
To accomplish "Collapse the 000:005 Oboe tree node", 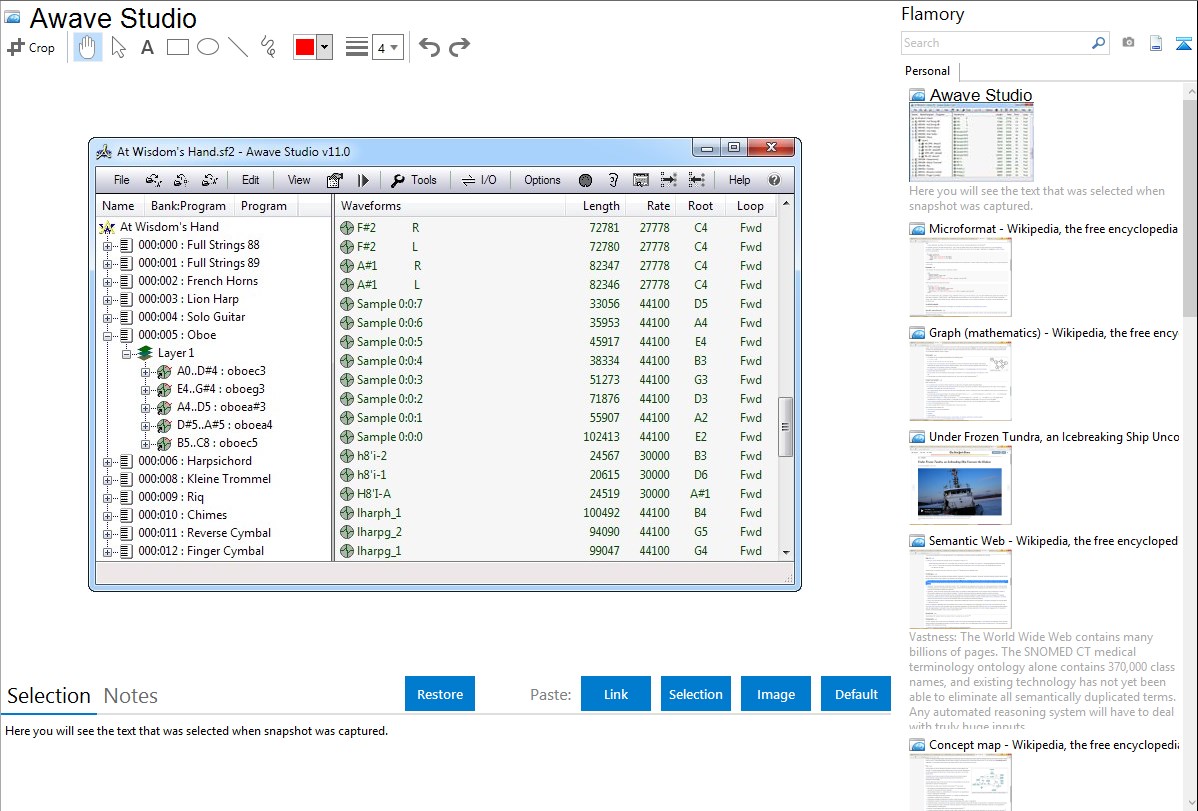I will pos(108,335).
